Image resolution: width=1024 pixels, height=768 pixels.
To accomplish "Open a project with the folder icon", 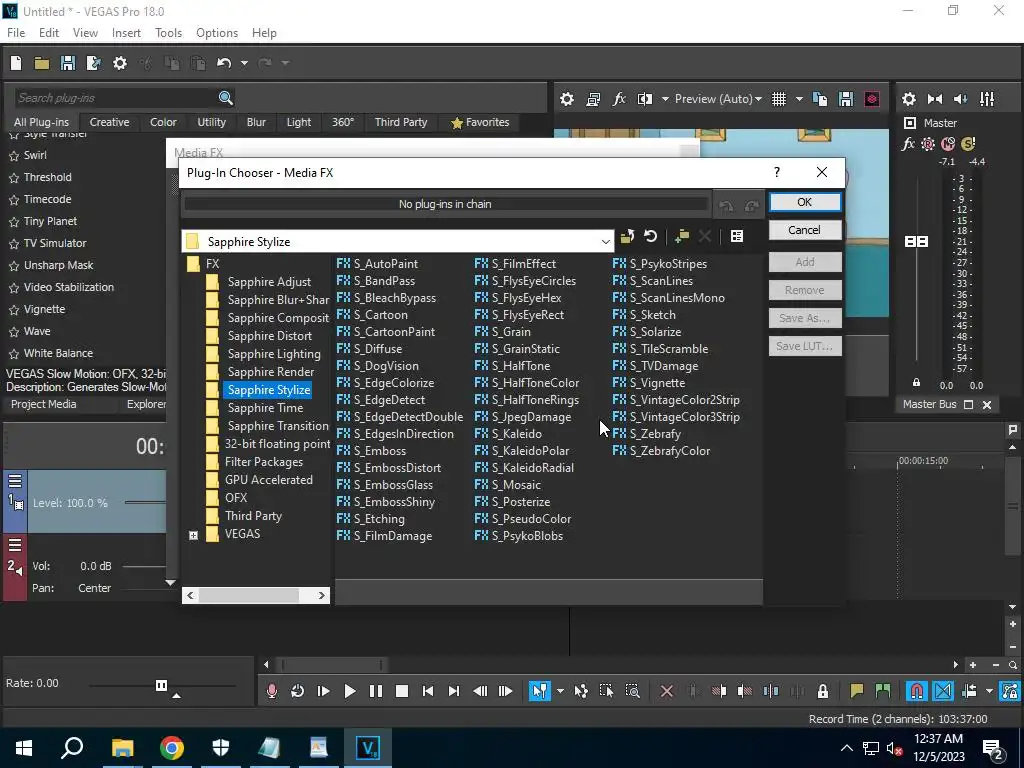I will point(42,63).
